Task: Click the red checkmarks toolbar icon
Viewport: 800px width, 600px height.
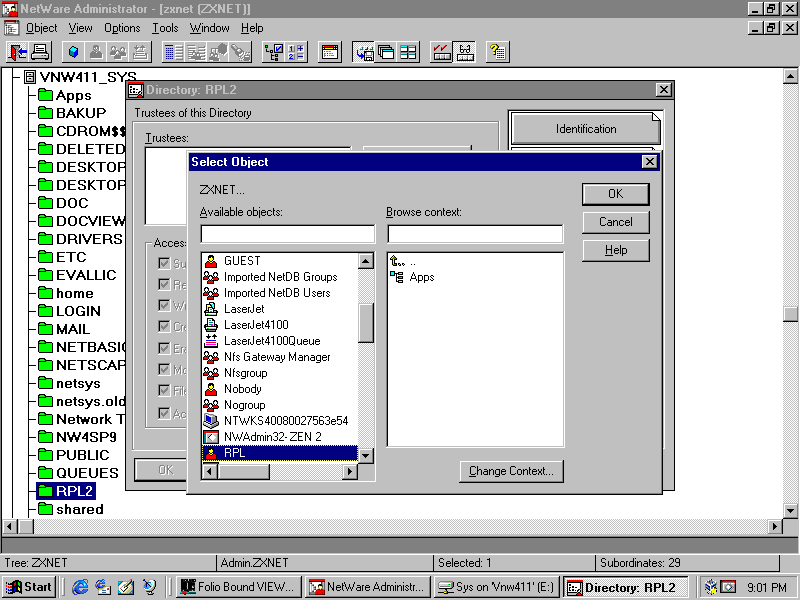Action: [441, 52]
